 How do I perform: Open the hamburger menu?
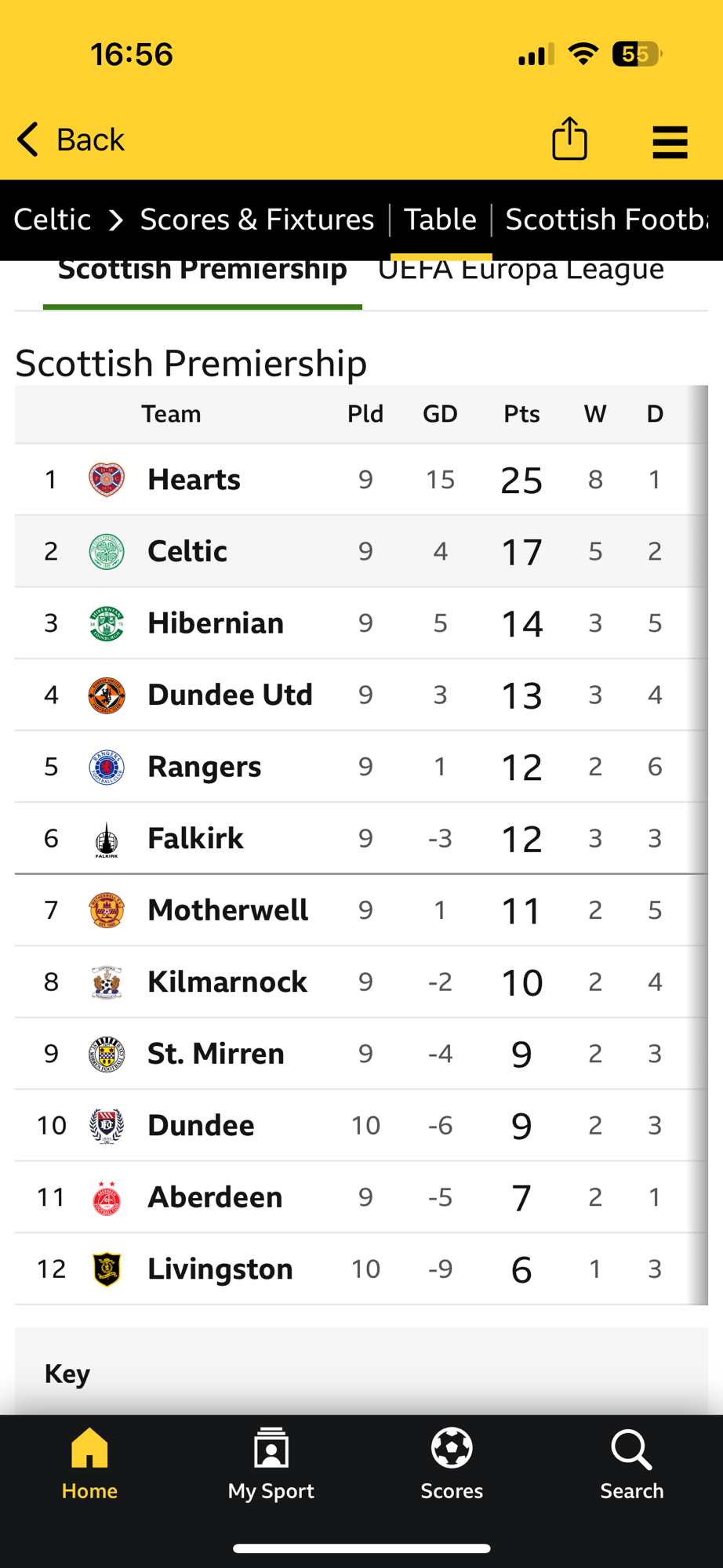click(x=670, y=142)
